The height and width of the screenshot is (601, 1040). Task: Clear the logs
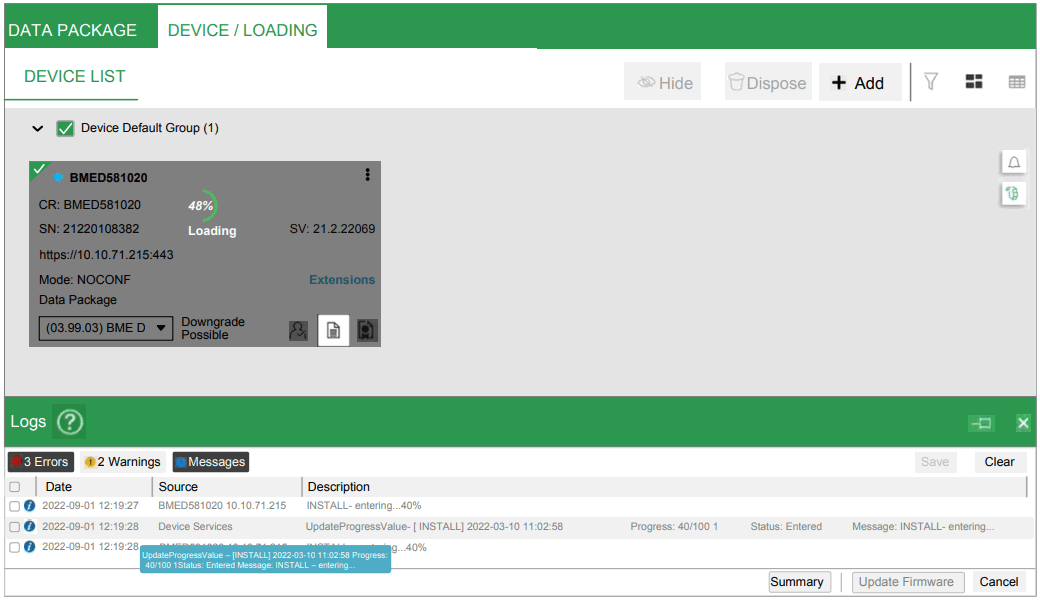[1000, 462]
